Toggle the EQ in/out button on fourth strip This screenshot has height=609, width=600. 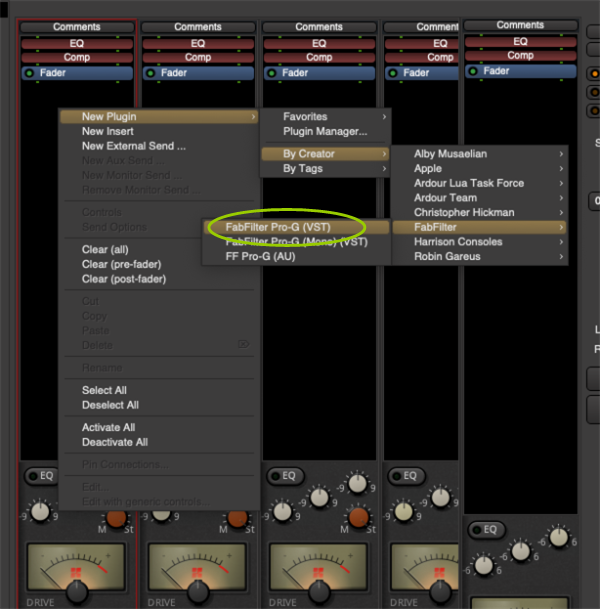[x=406, y=476]
